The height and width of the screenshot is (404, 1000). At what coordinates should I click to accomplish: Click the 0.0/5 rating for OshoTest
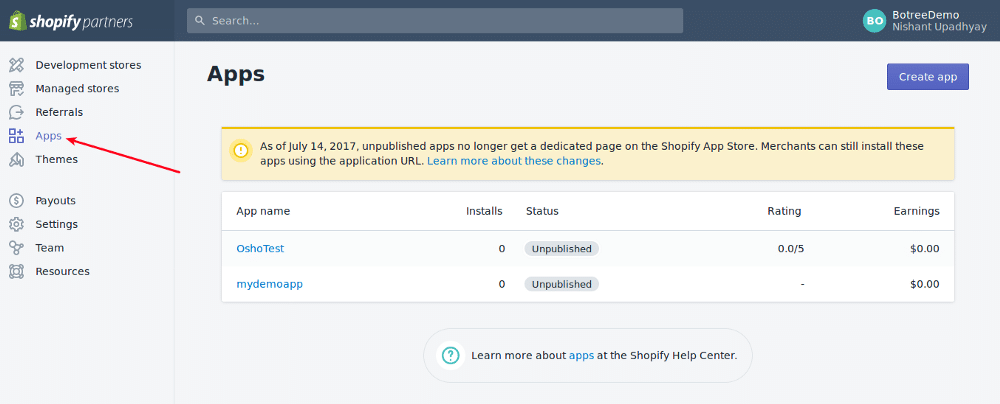tap(791, 249)
